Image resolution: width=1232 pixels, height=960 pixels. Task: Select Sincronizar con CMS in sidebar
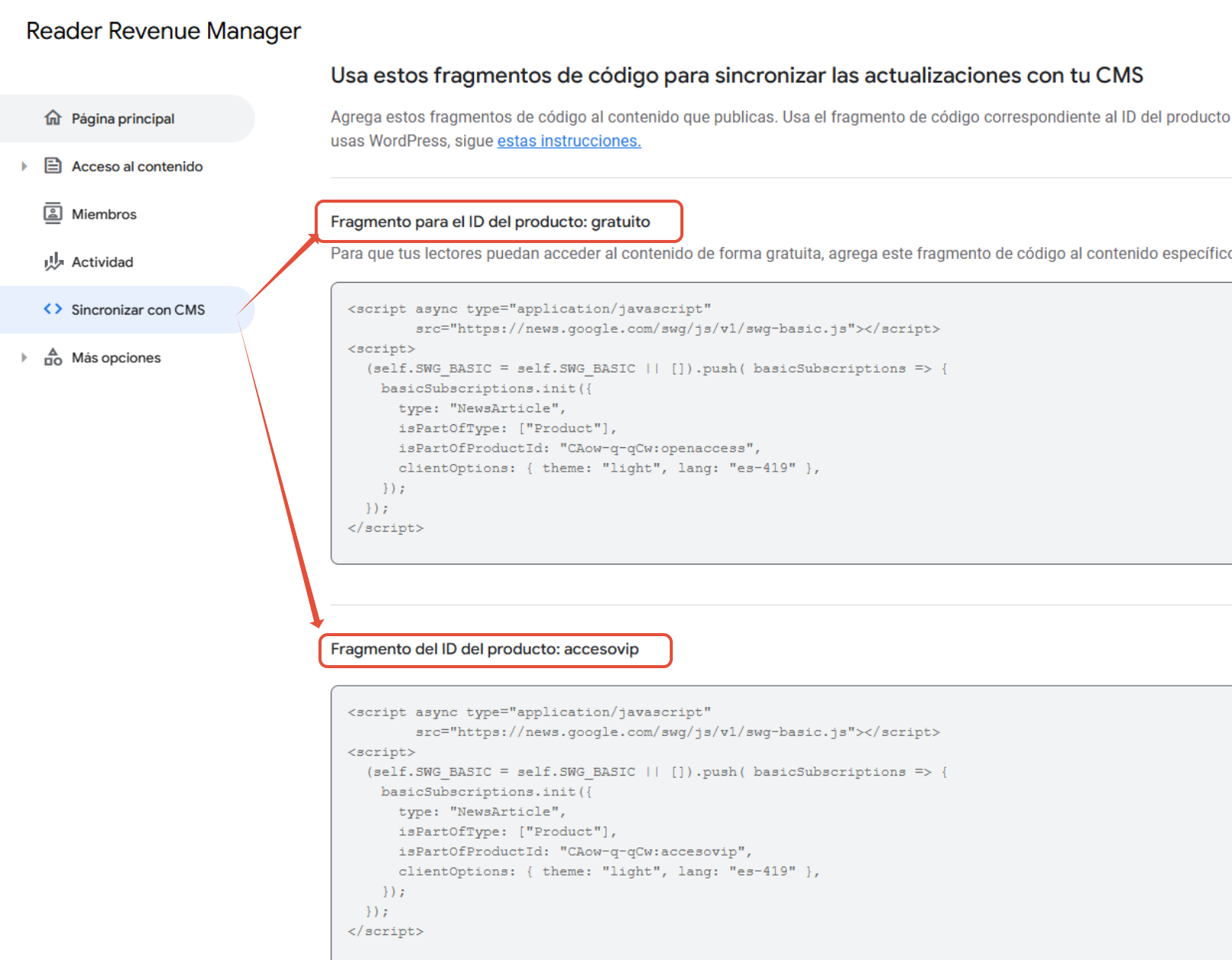pos(127,309)
